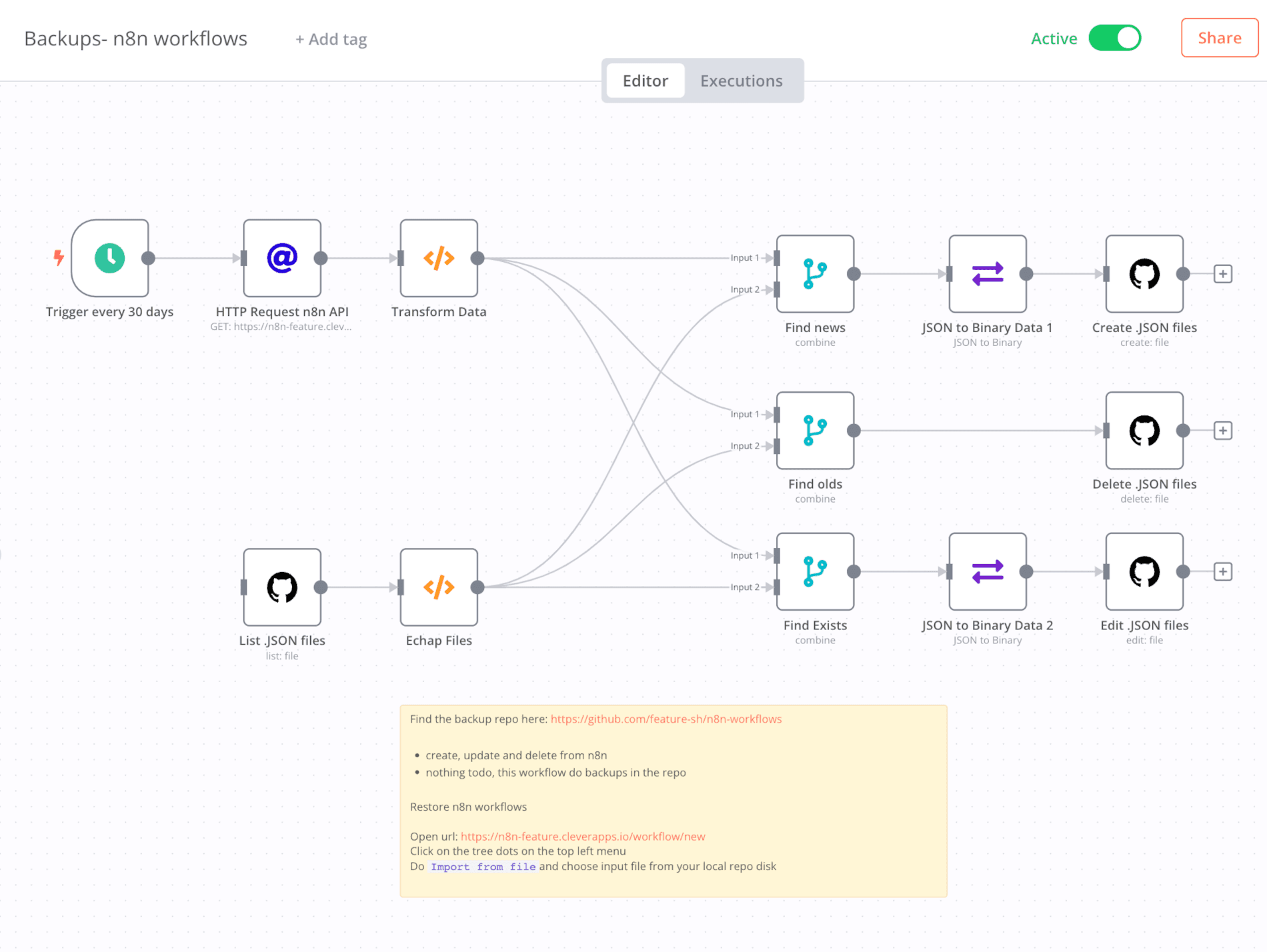This screenshot has width=1267, height=952.
Task: Click the + Add tag button
Action: point(331,39)
